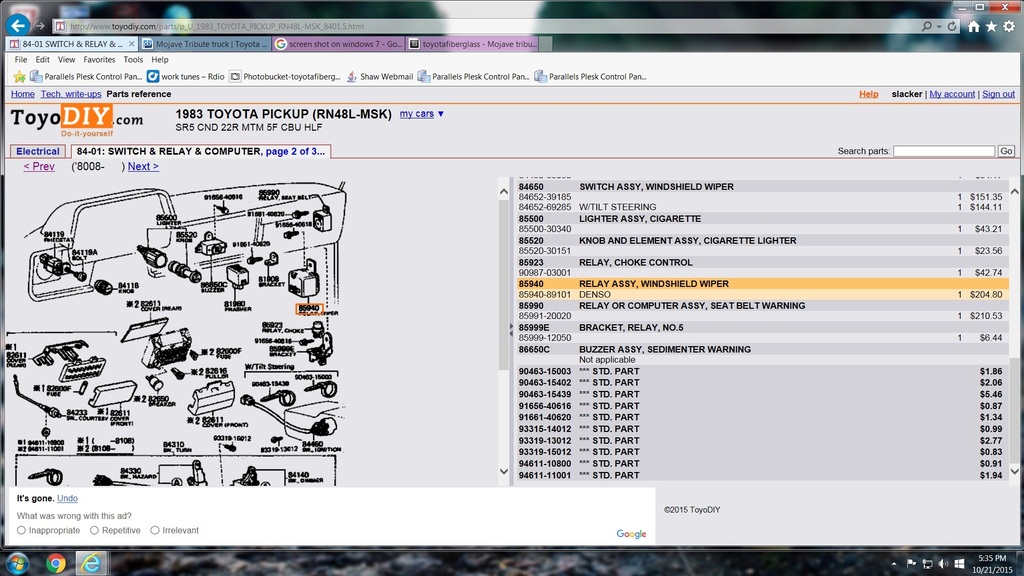This screenshot has width=1024, height=576.
Task: Open the Tools menu
Action: tap(133, 59)
